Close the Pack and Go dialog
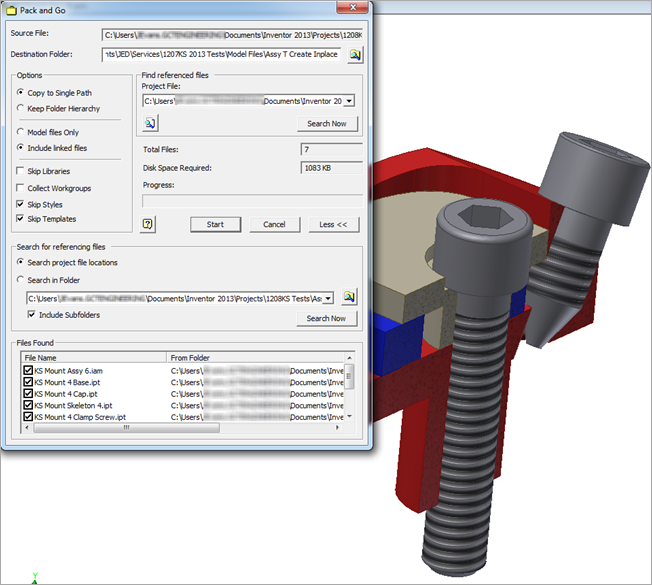 tap(353, 7)
